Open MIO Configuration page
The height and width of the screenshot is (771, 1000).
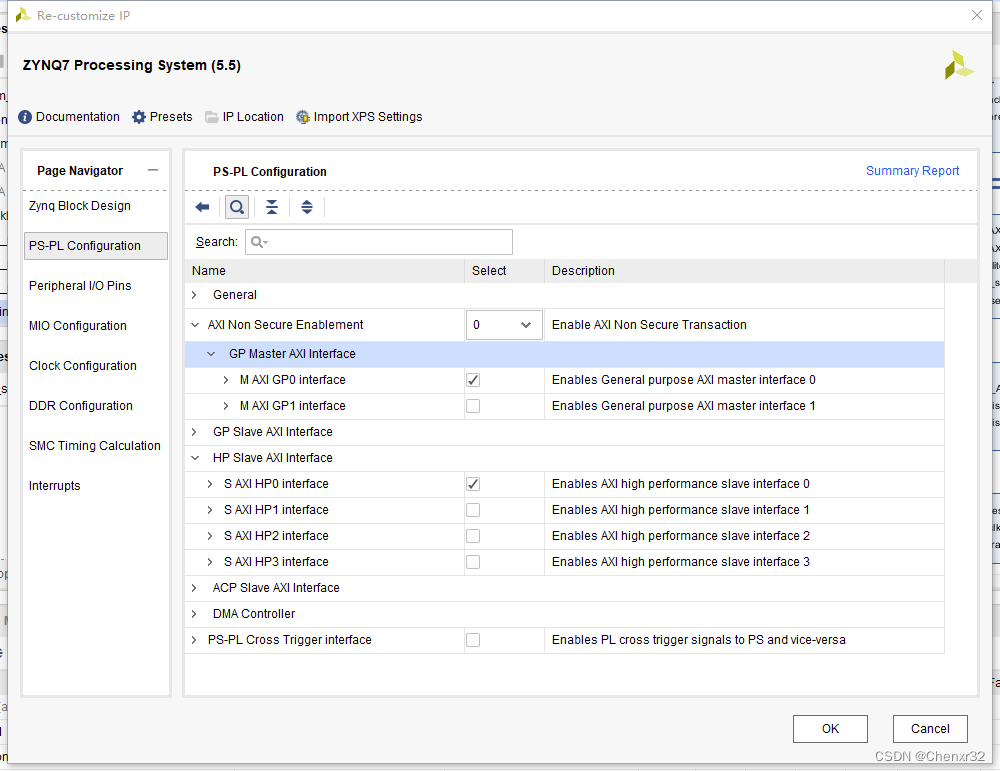[78, 326]
